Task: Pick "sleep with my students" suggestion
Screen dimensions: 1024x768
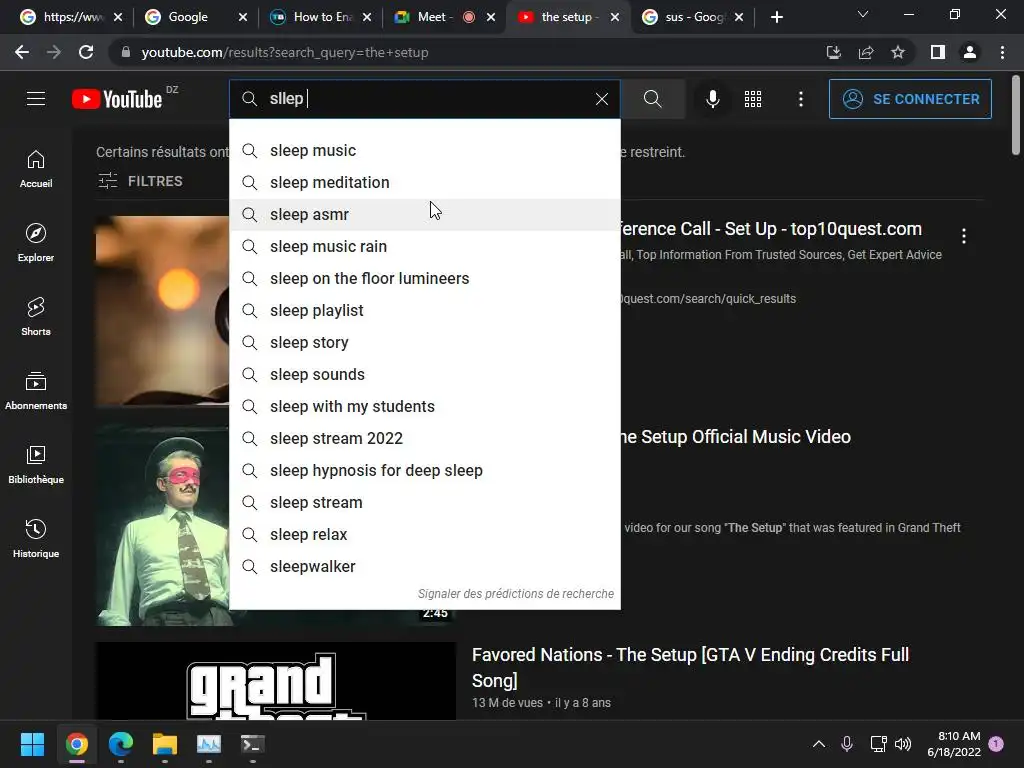Action: pos(425,406)
